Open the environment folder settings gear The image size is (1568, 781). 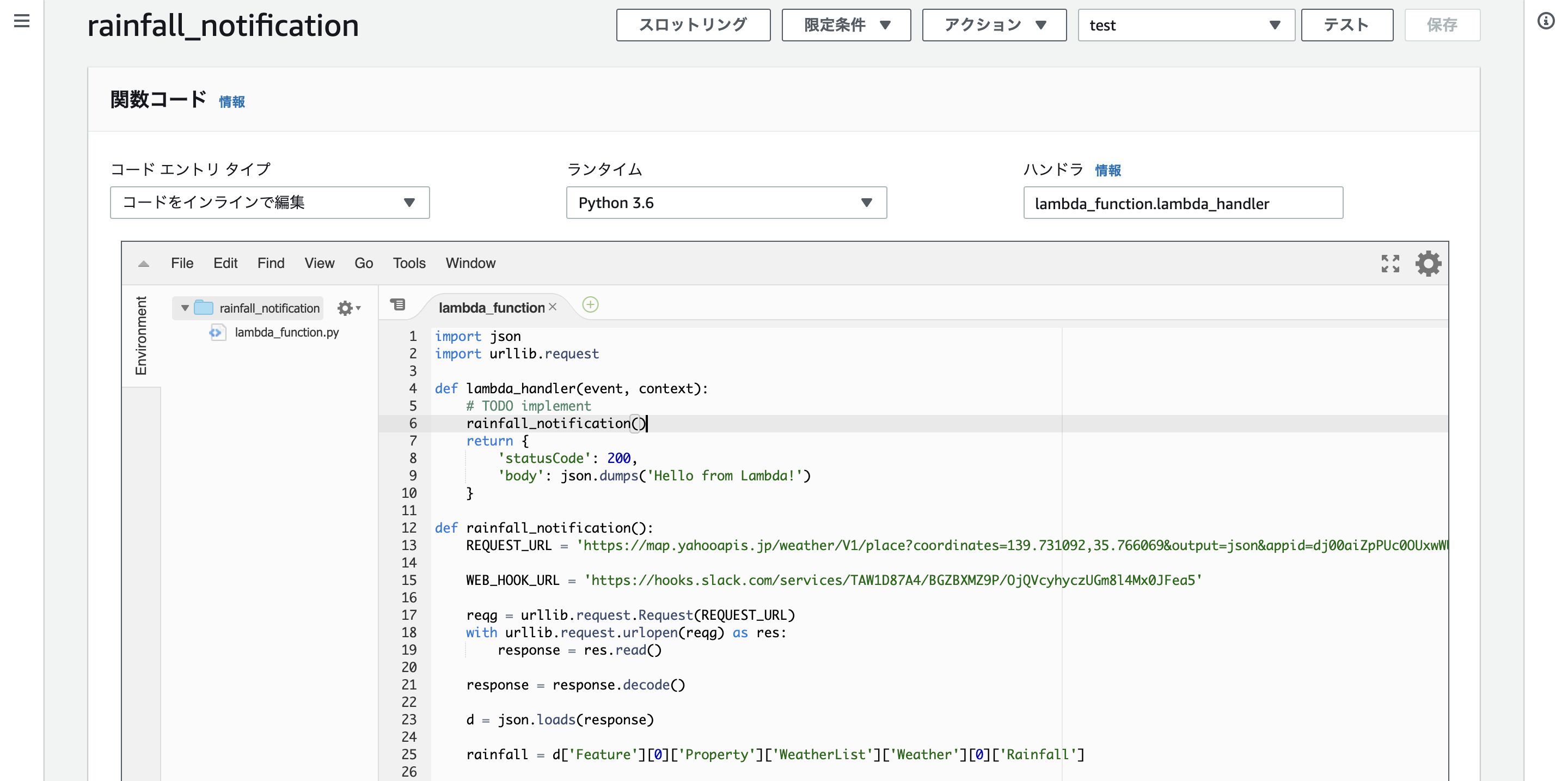click(349, 308)
